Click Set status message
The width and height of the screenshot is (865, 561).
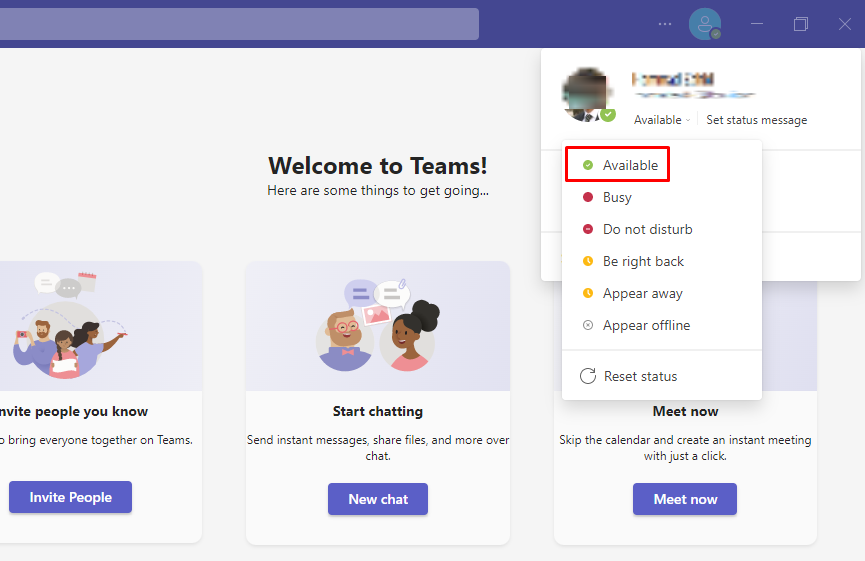[756, 120]
